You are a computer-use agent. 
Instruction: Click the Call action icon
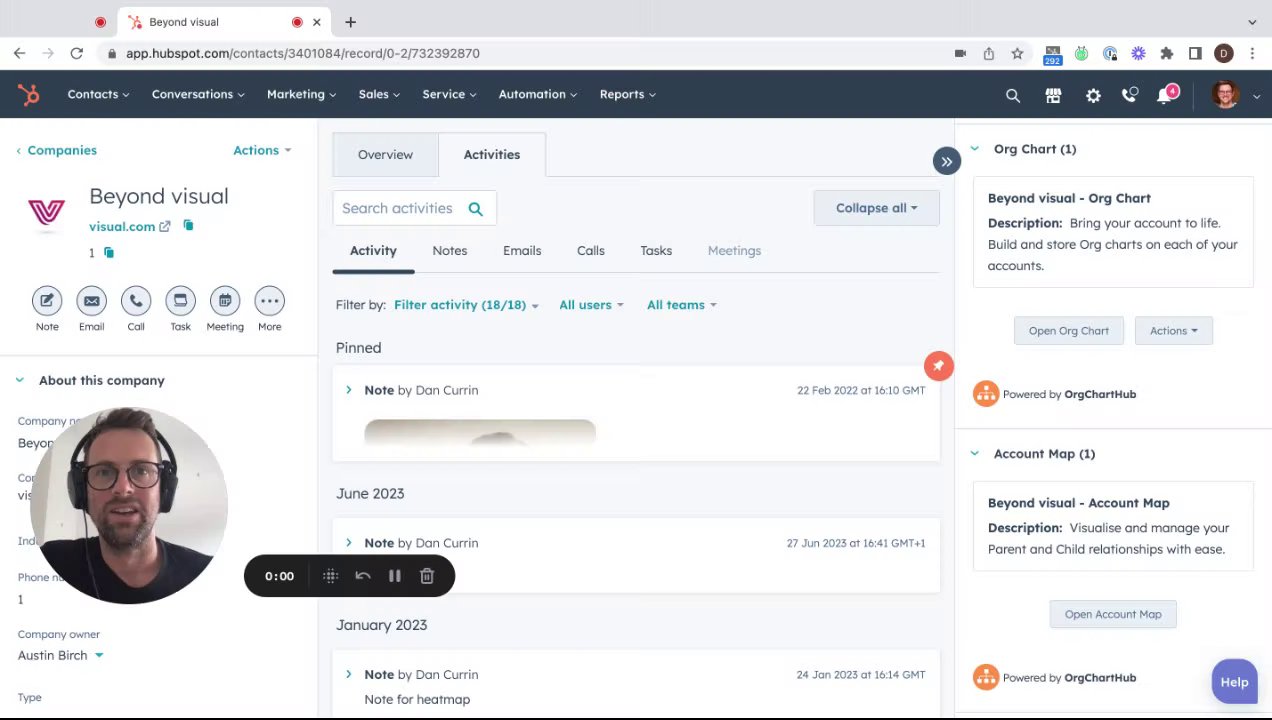(136, 300)
